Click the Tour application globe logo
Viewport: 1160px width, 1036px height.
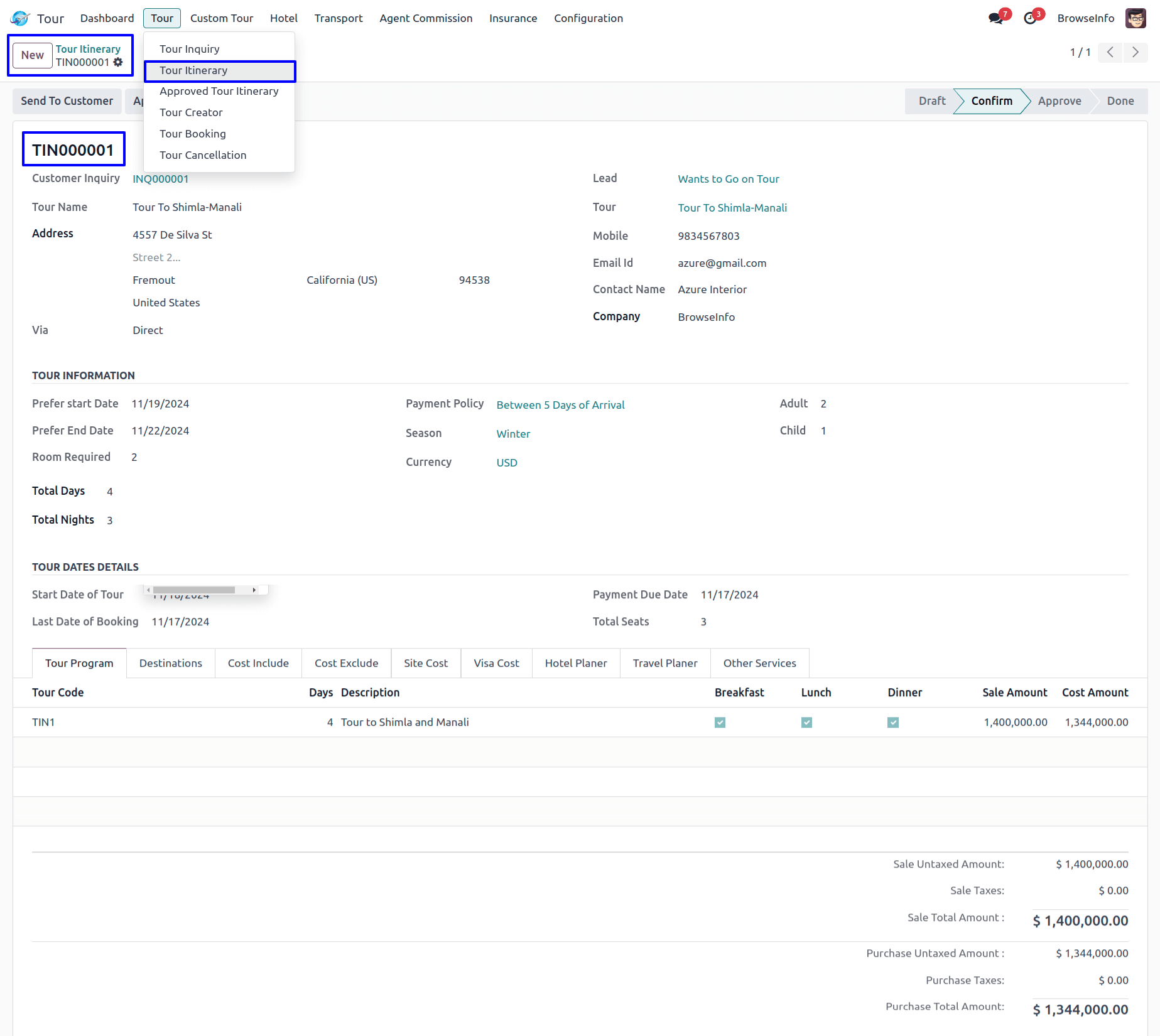point(19,18)
